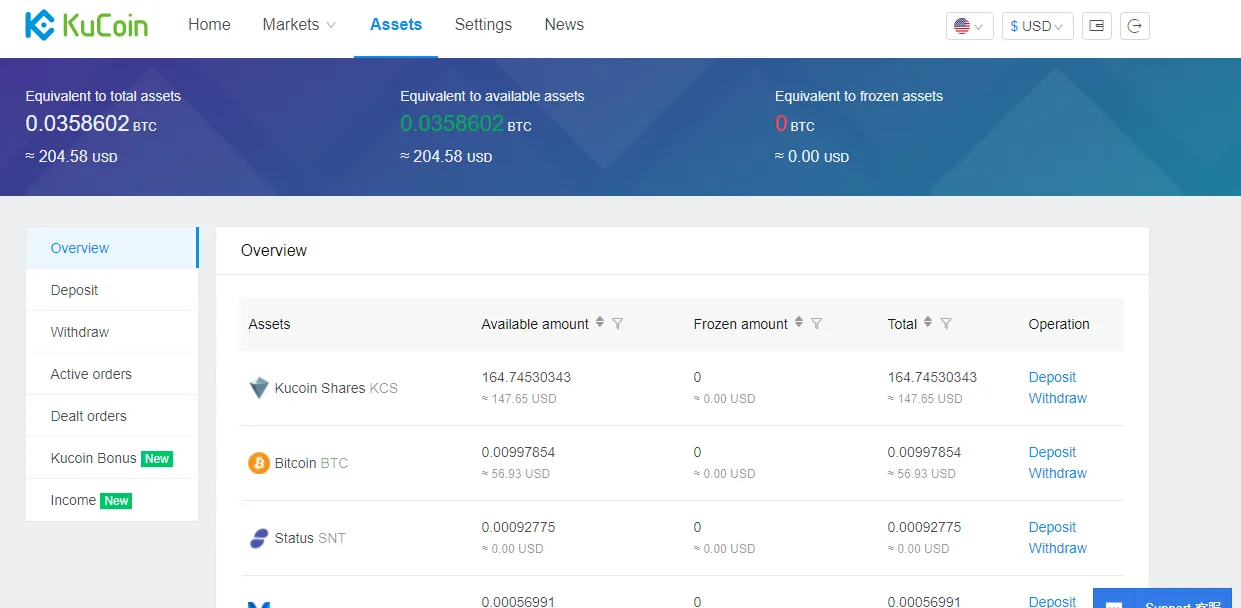Open the language flag selector

coord(969,26)
